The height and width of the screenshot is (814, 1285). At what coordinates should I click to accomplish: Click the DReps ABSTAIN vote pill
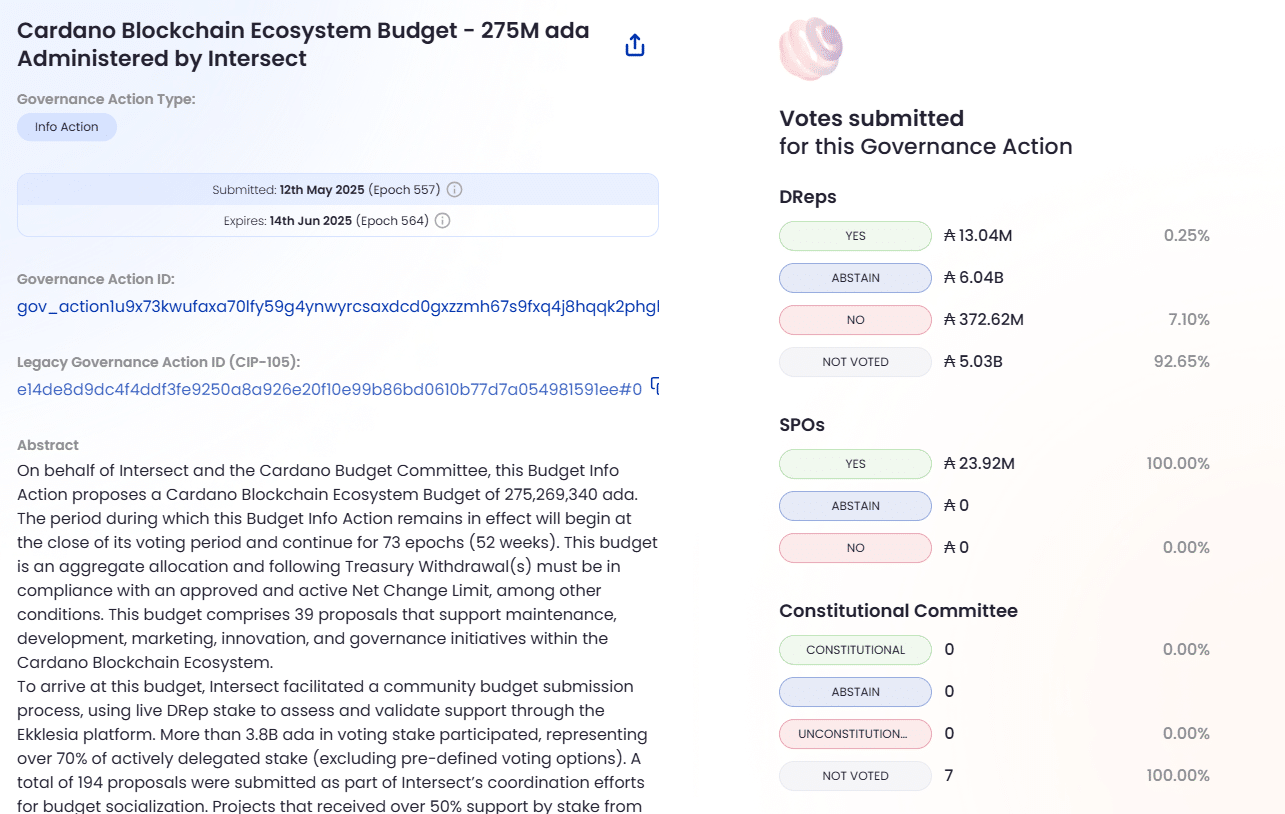(x=855, y=278)
